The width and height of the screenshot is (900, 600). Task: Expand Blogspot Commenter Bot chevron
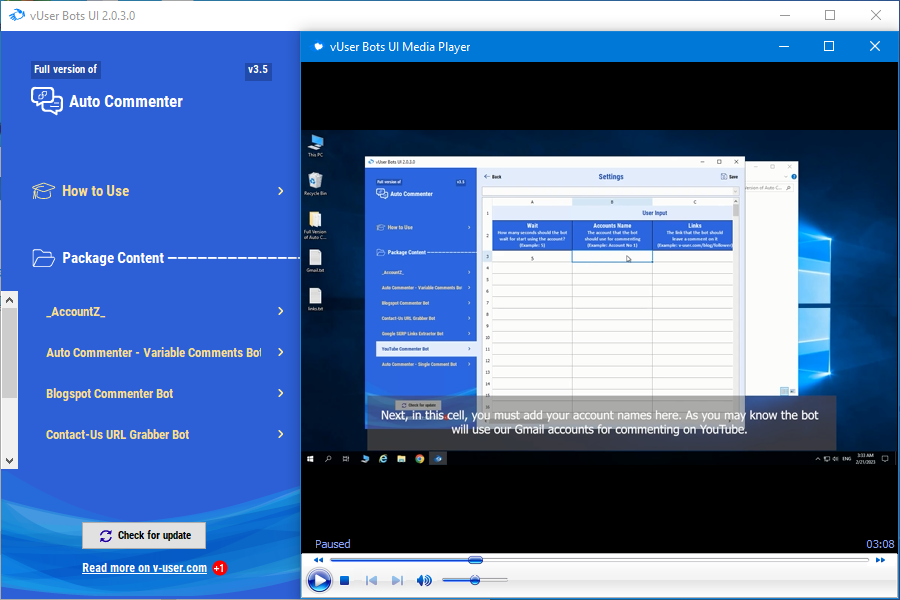coord(281,393)
